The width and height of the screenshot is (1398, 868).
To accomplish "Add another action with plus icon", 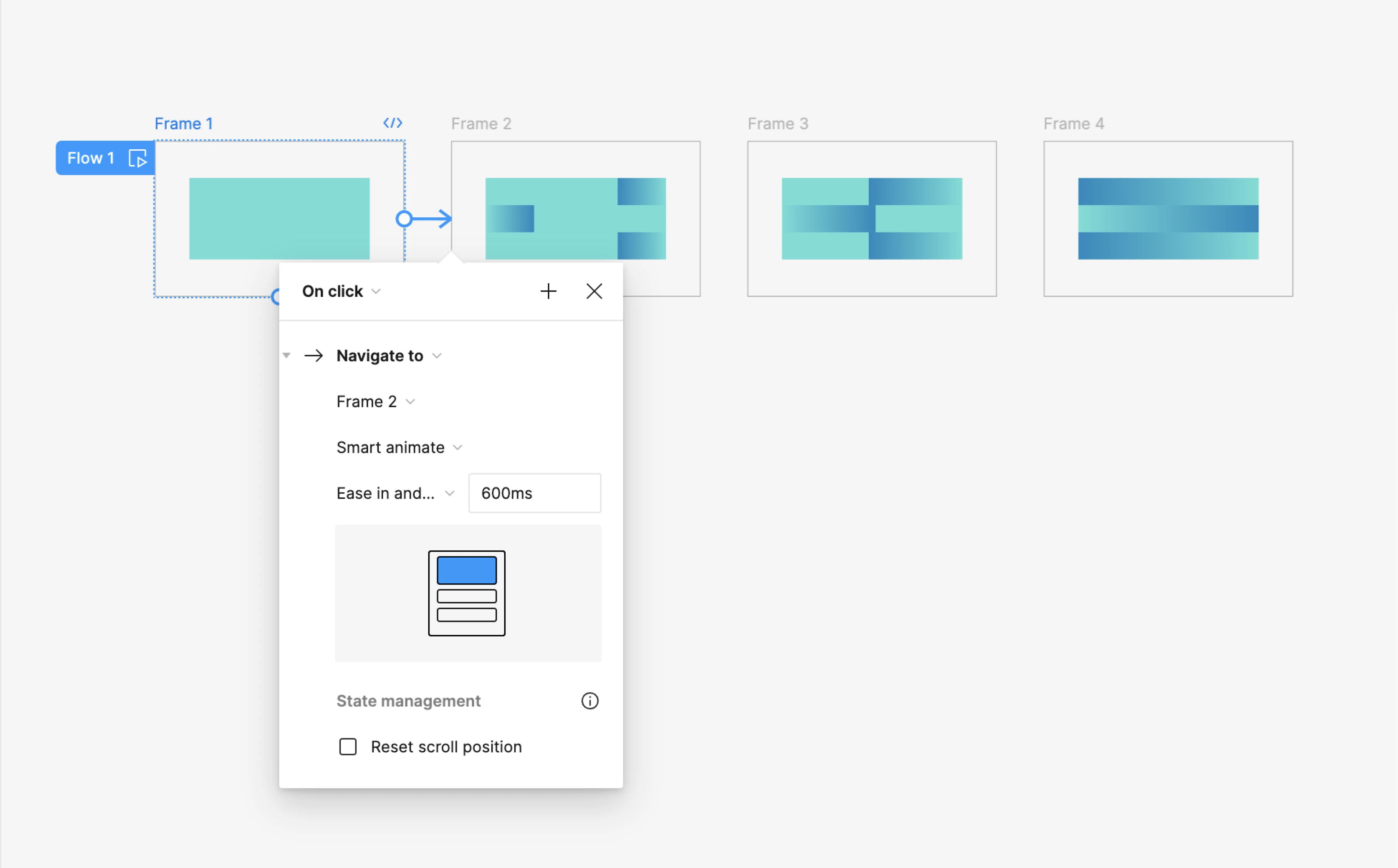I will 548,291.
